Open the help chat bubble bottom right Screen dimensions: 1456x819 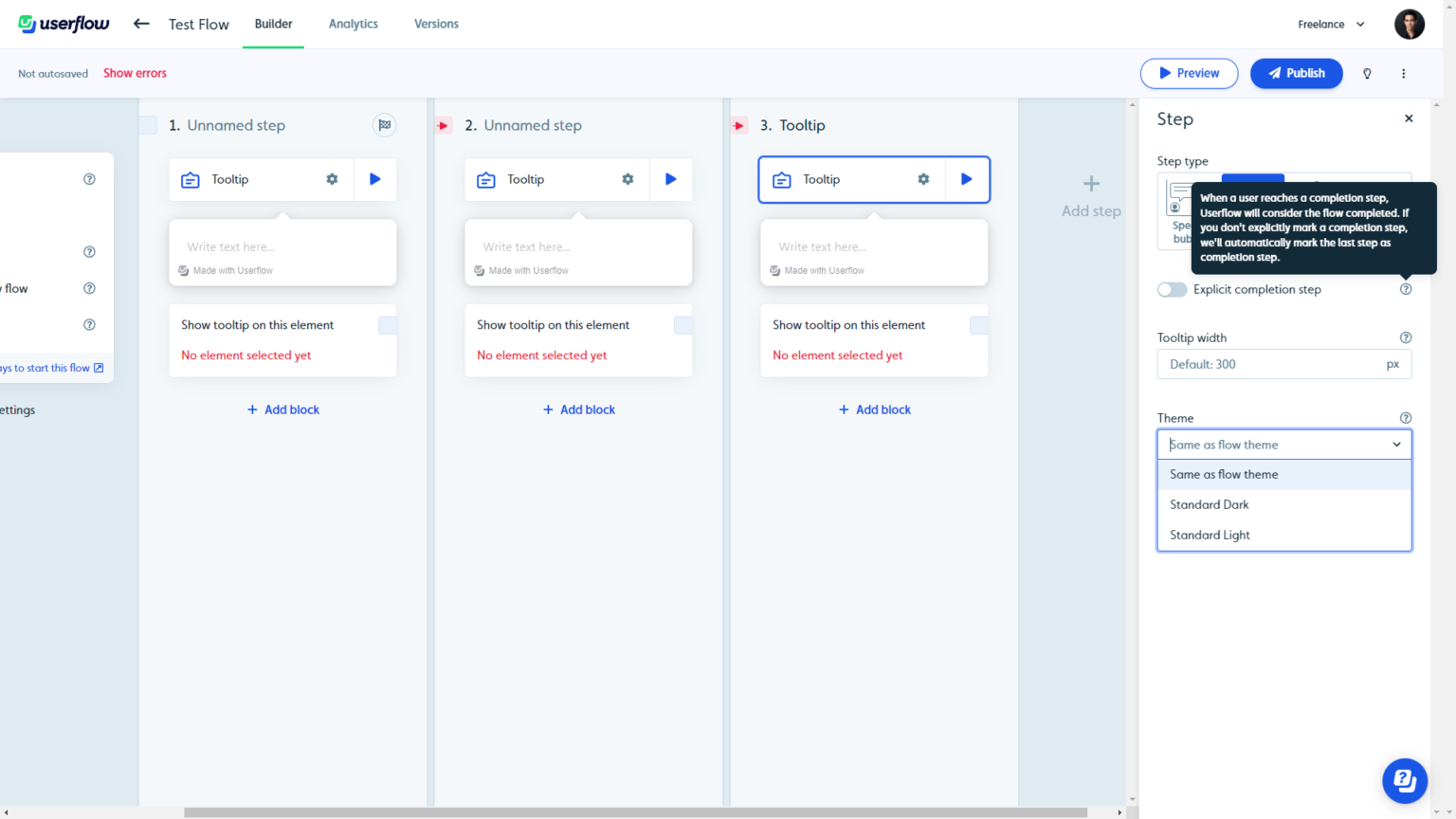click(1404, 780)
